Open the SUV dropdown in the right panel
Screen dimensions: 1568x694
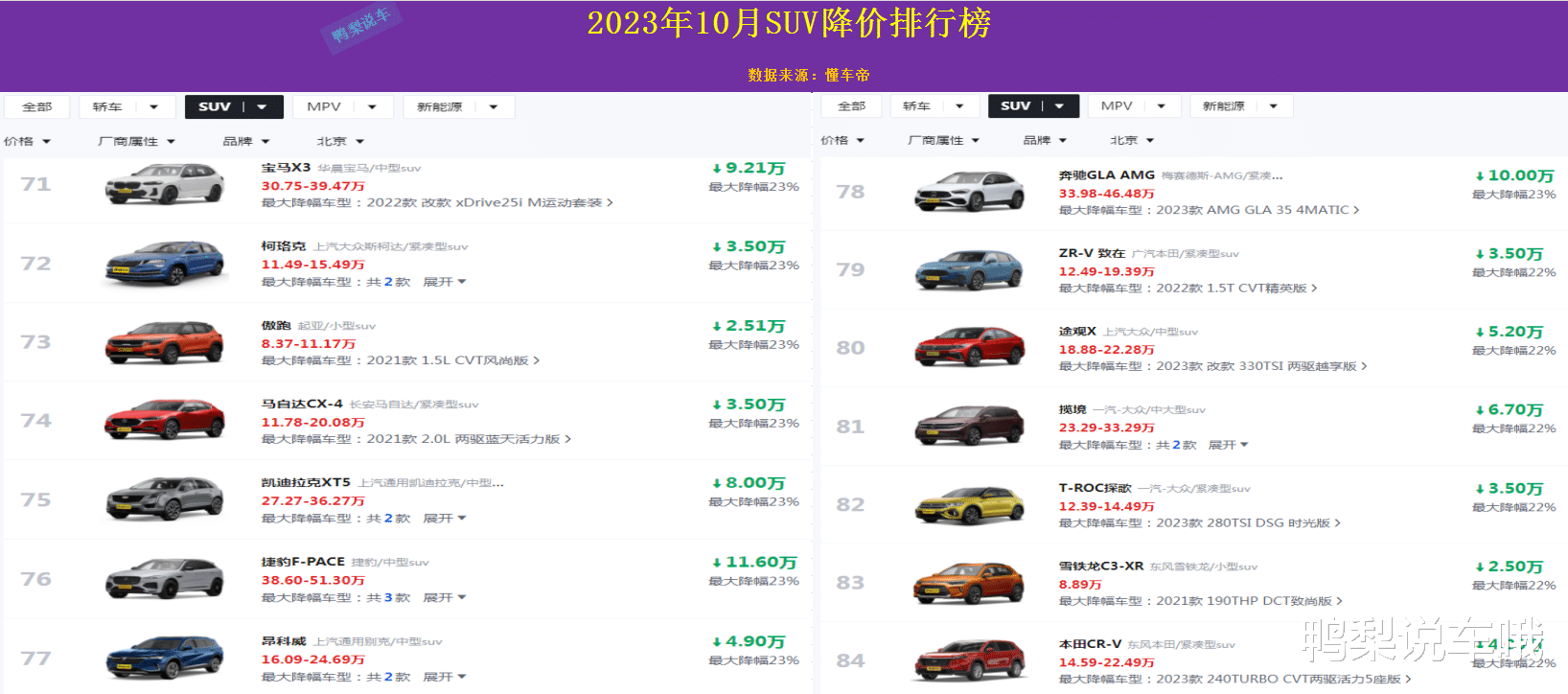(1033, 105)
